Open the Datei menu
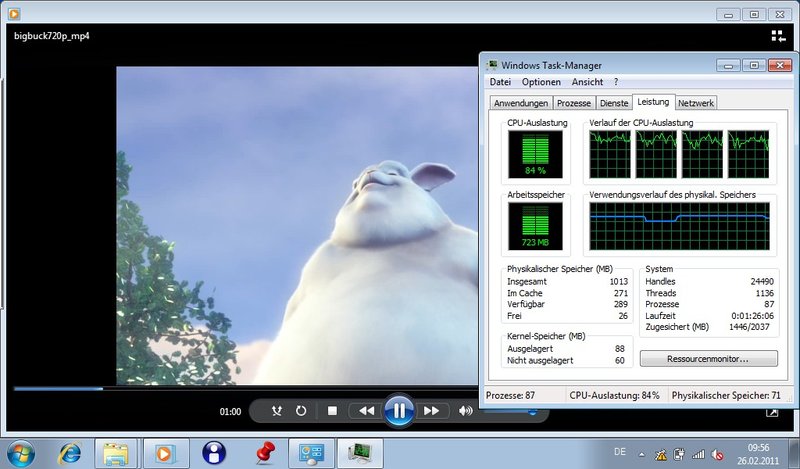Image resolution: width=800 pixels, height=469 pixels. tap(500, 82)
